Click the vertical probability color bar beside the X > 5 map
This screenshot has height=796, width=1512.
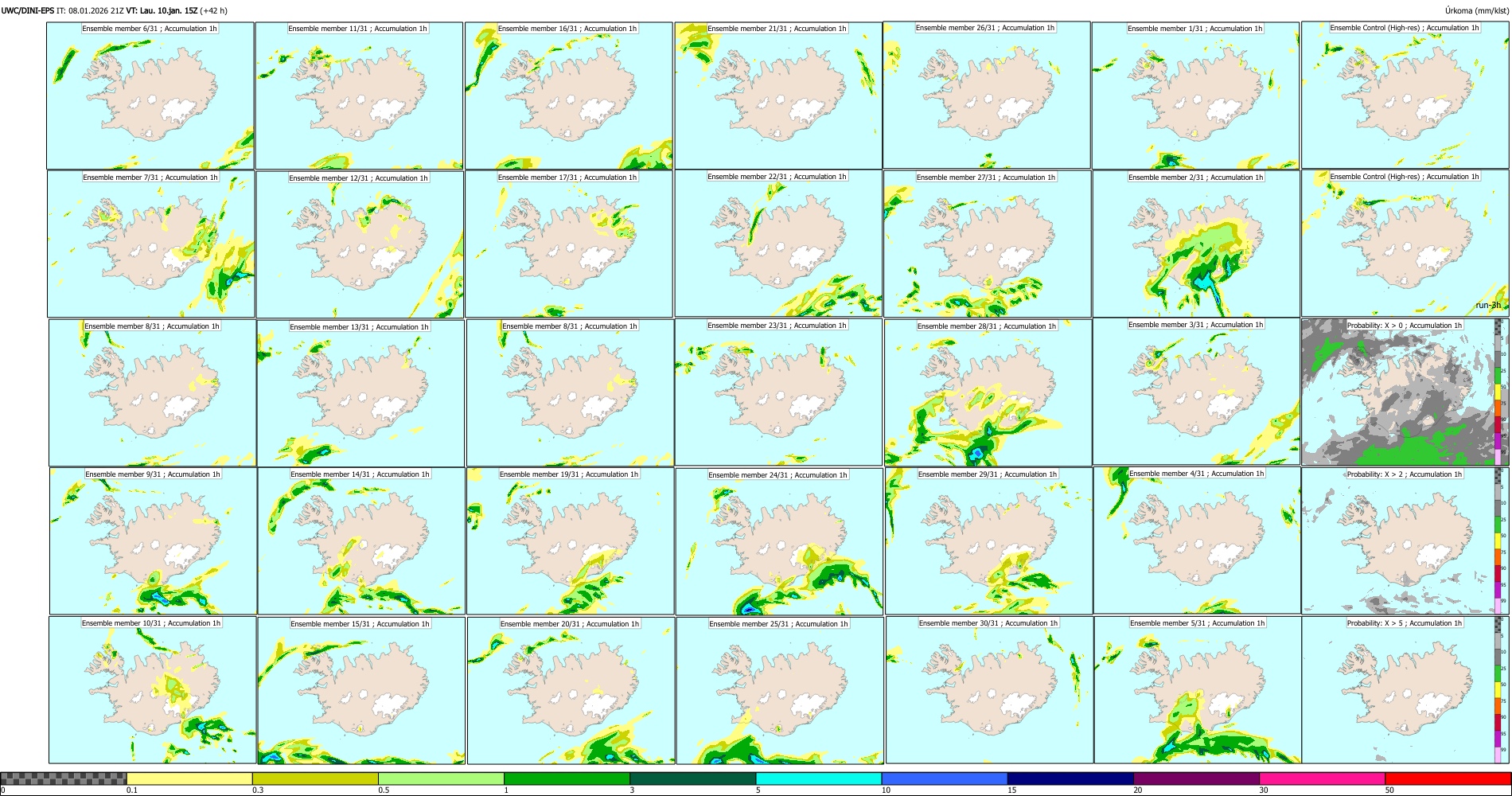click(x=1498, y=690)
